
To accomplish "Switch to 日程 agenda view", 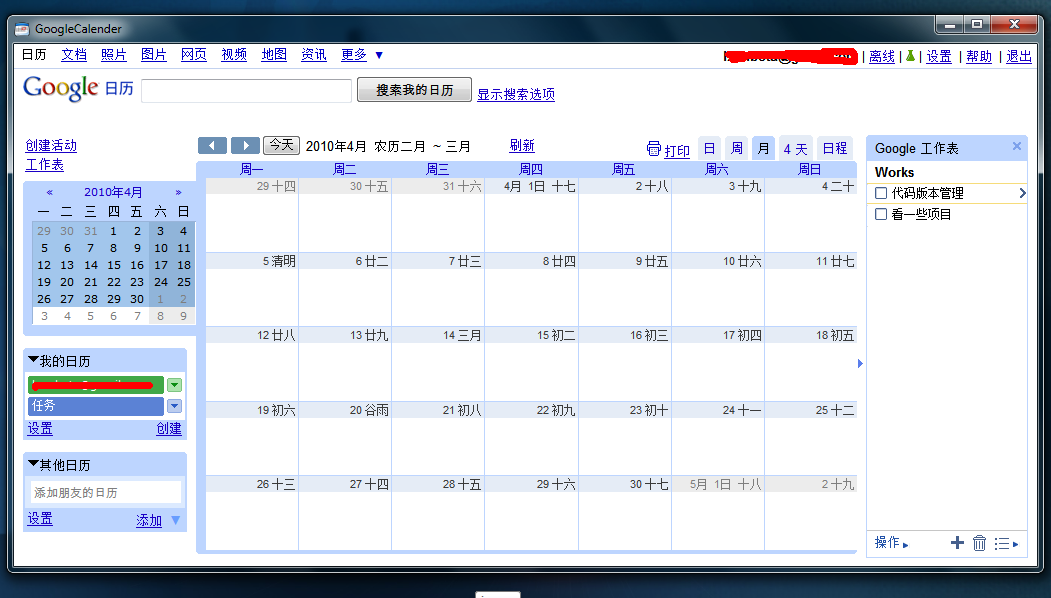I will point(835,148).
